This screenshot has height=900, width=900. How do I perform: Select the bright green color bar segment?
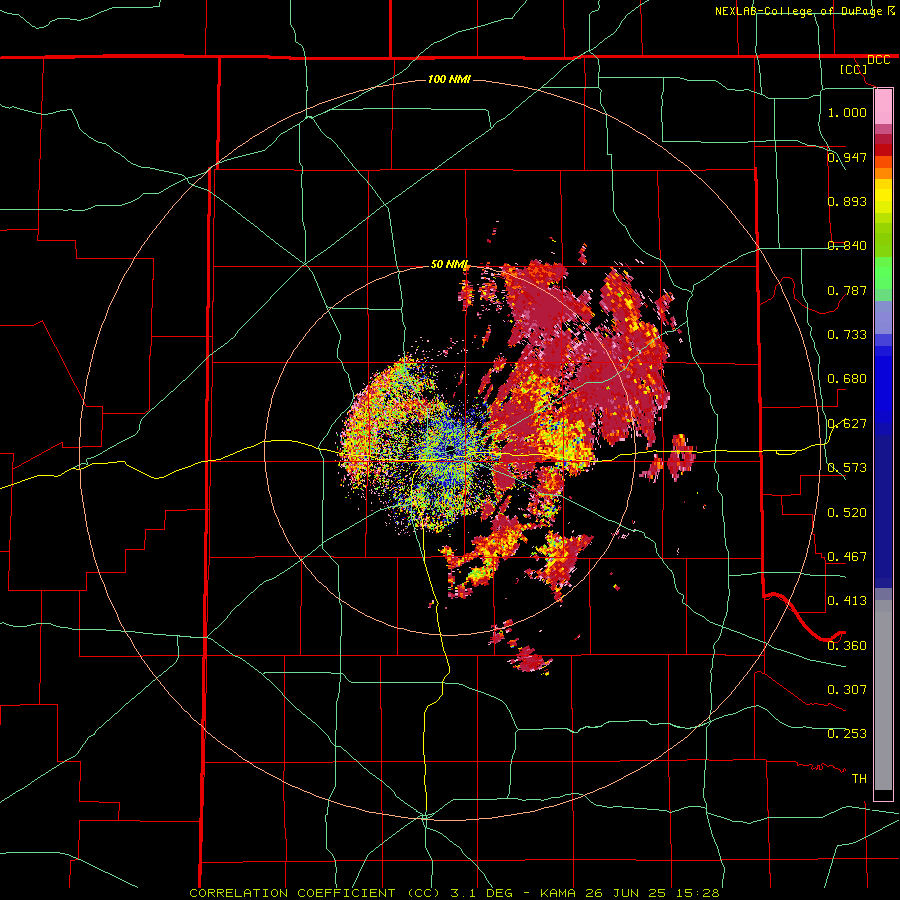[x=883, y=273]
